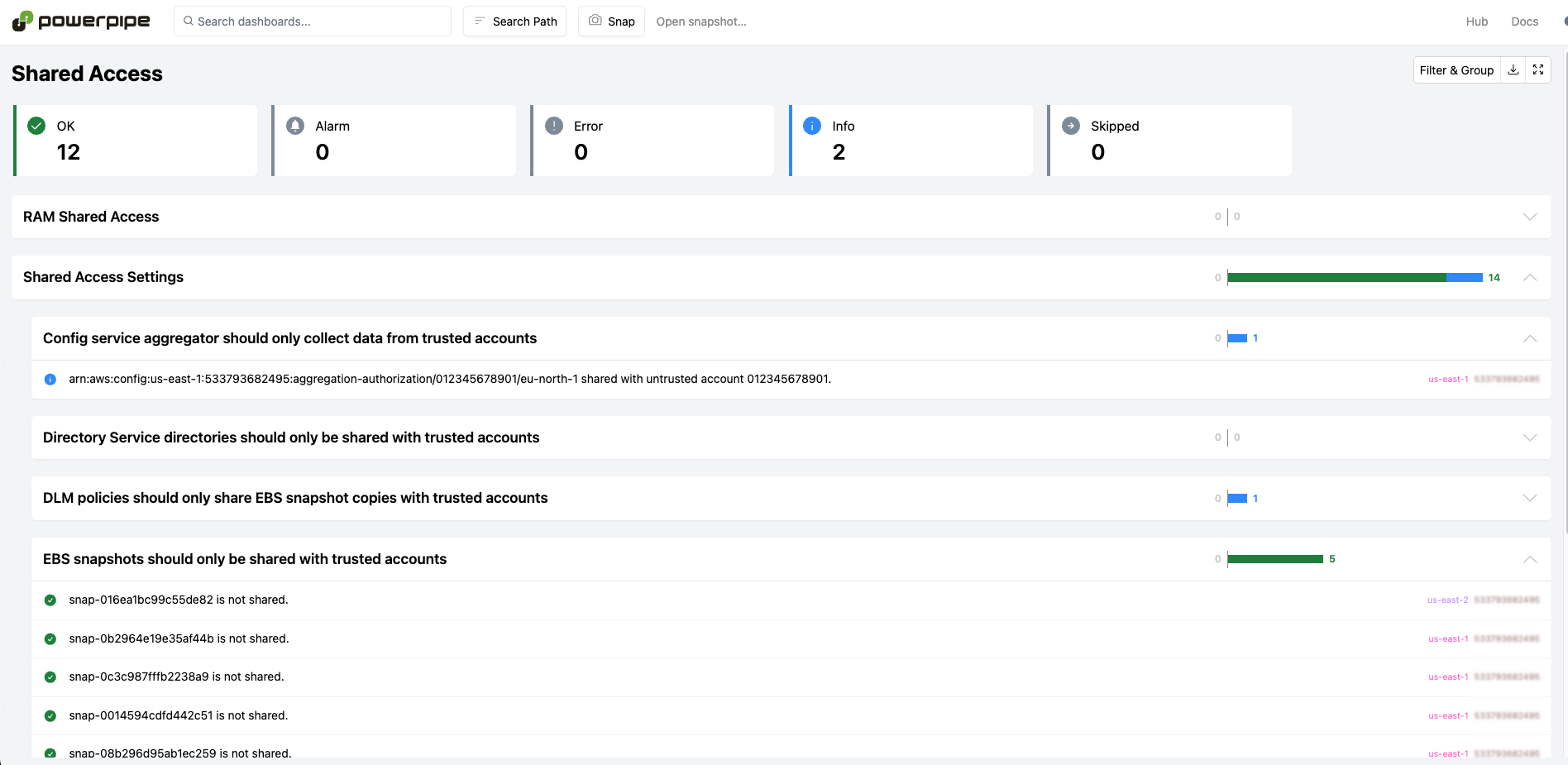The width and height of the screenshot is (1568, 765).
Task: Expand Directory Service directories control
Action: click(x=1530, y=437)
